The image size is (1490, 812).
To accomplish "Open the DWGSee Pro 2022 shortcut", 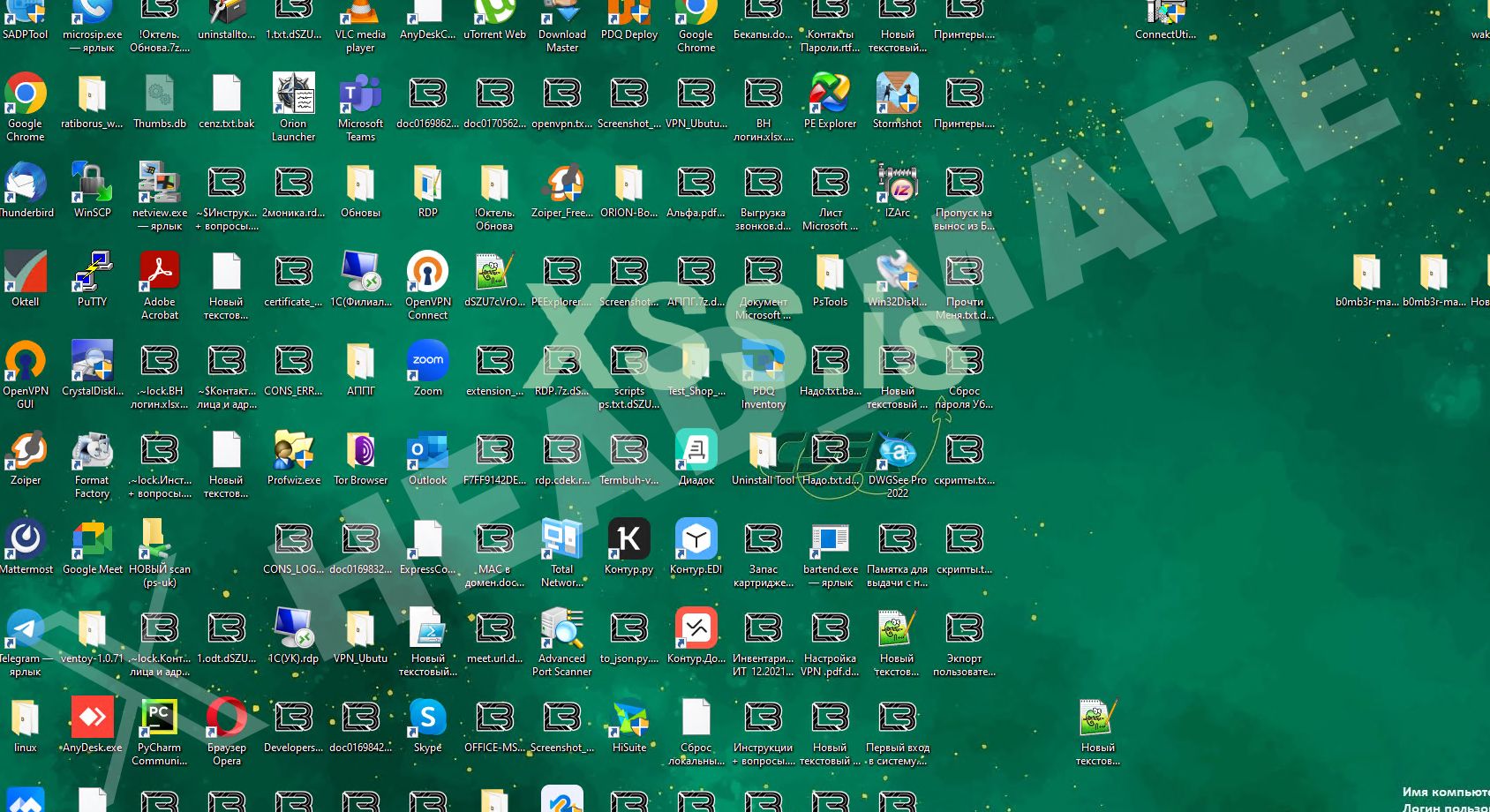I will [x=897, y=452].
